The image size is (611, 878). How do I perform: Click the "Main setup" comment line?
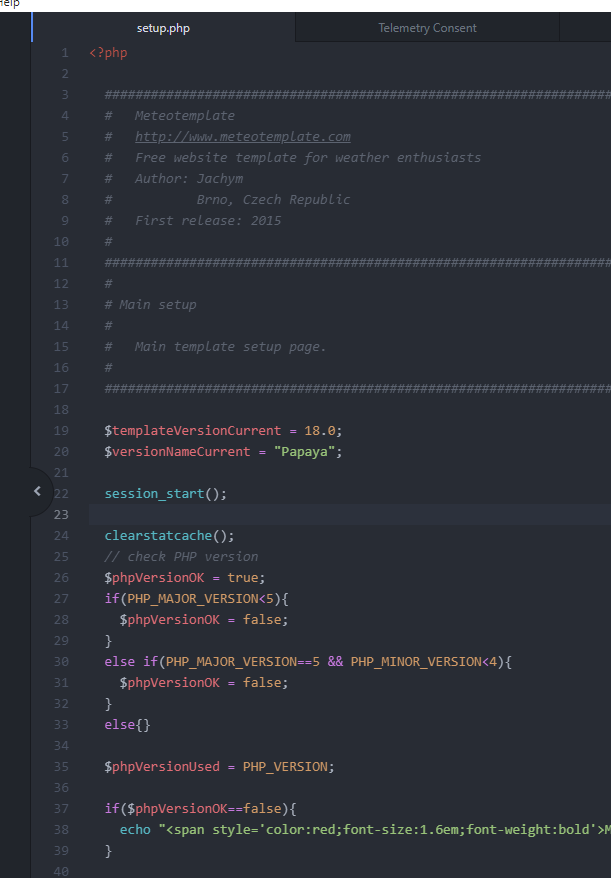157,305
